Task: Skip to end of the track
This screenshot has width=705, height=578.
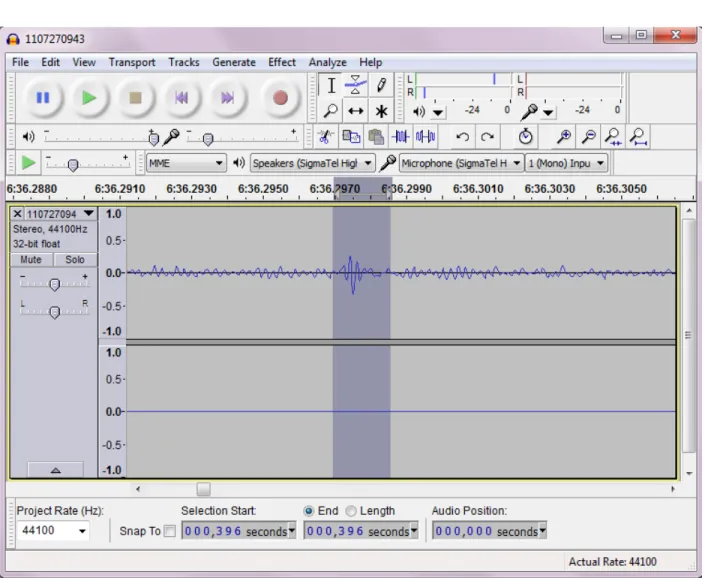Action: point(228,98)
